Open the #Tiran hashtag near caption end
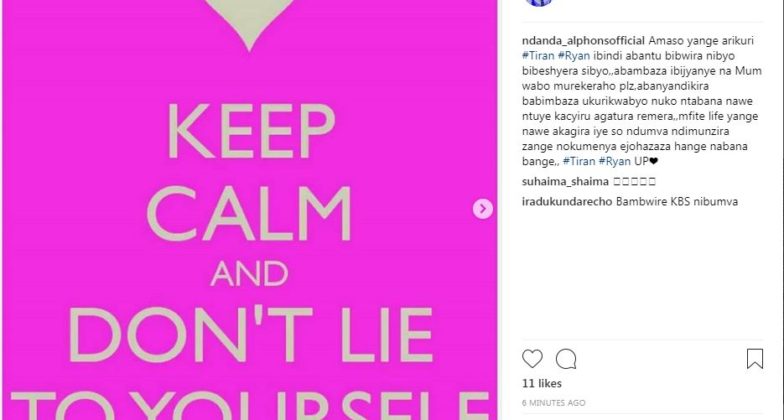 point(578,161)
